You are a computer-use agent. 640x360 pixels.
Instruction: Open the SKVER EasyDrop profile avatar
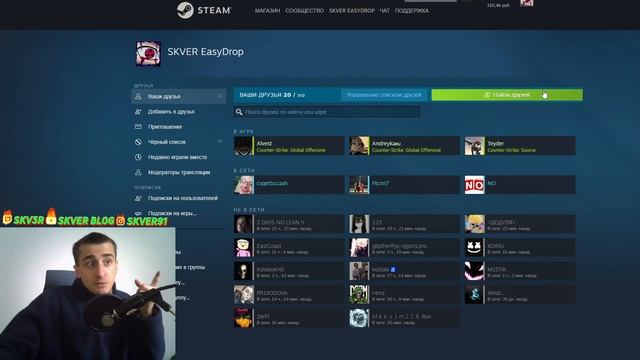tap(148, 53)
